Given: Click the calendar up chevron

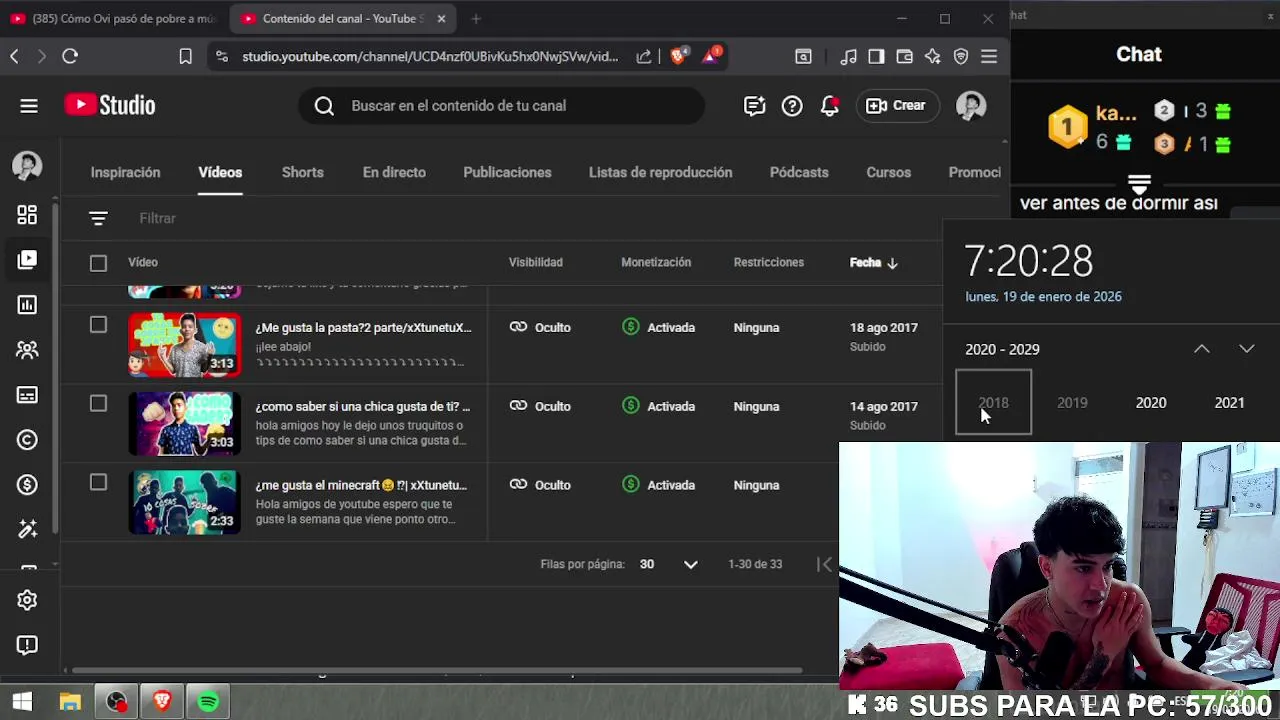Looking at the screenshot, I should (x=1202, y=349).
